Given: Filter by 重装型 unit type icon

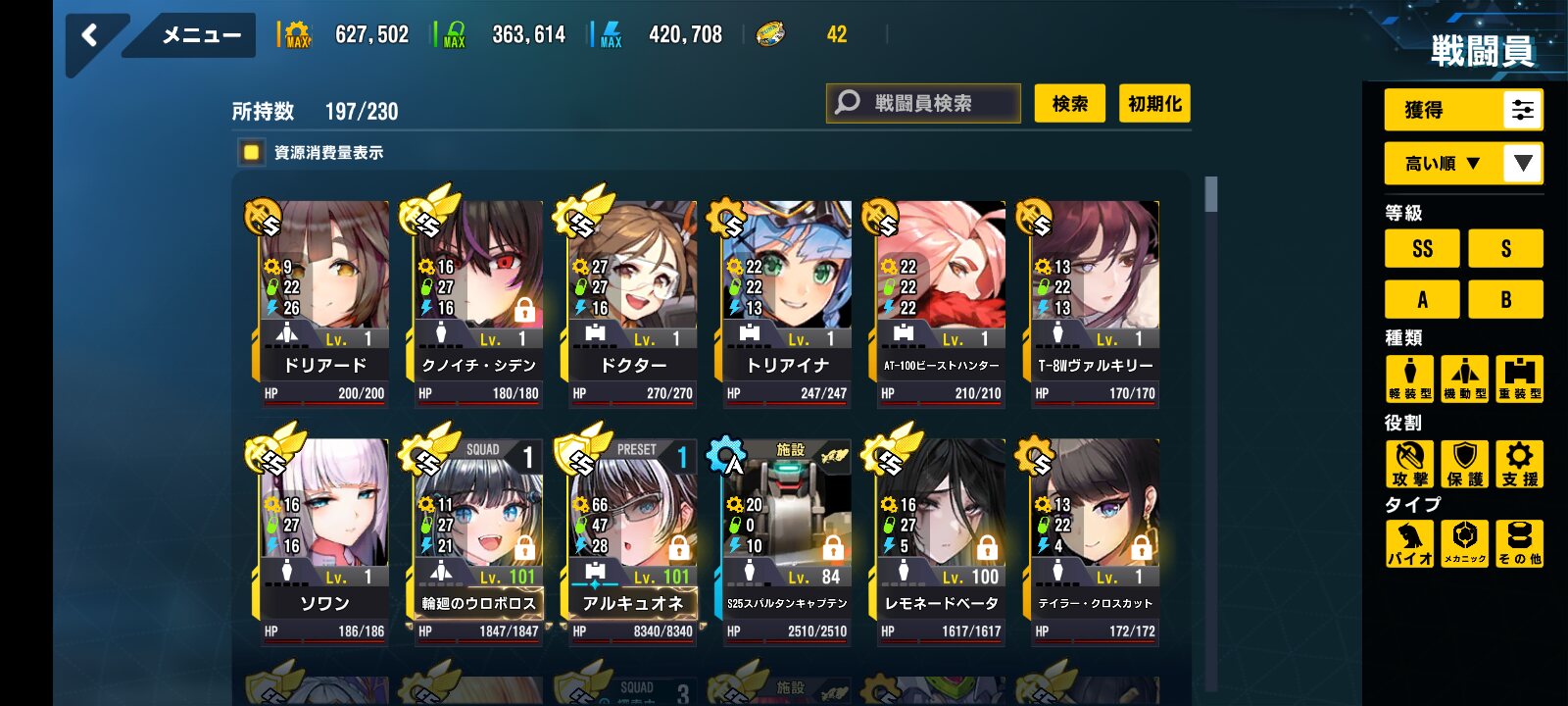Looking at the screenshot, I should coord(1519,378).
